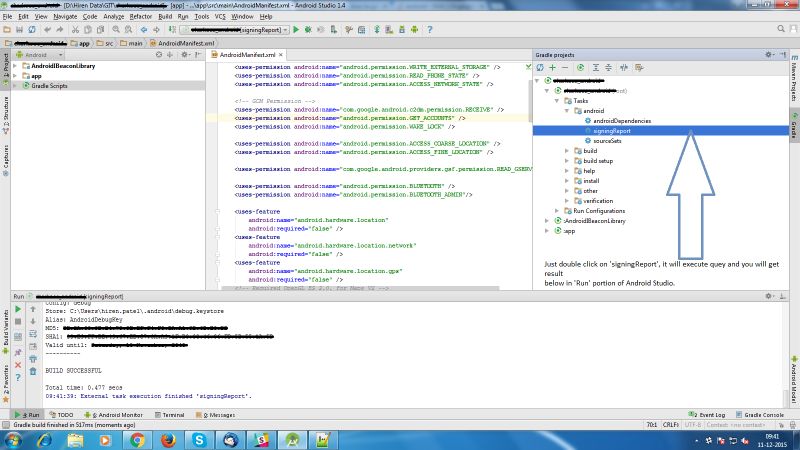This screenshot has width=800, height=450.
Task: Click the Back navigation arrow
Action: pos(144,30)
